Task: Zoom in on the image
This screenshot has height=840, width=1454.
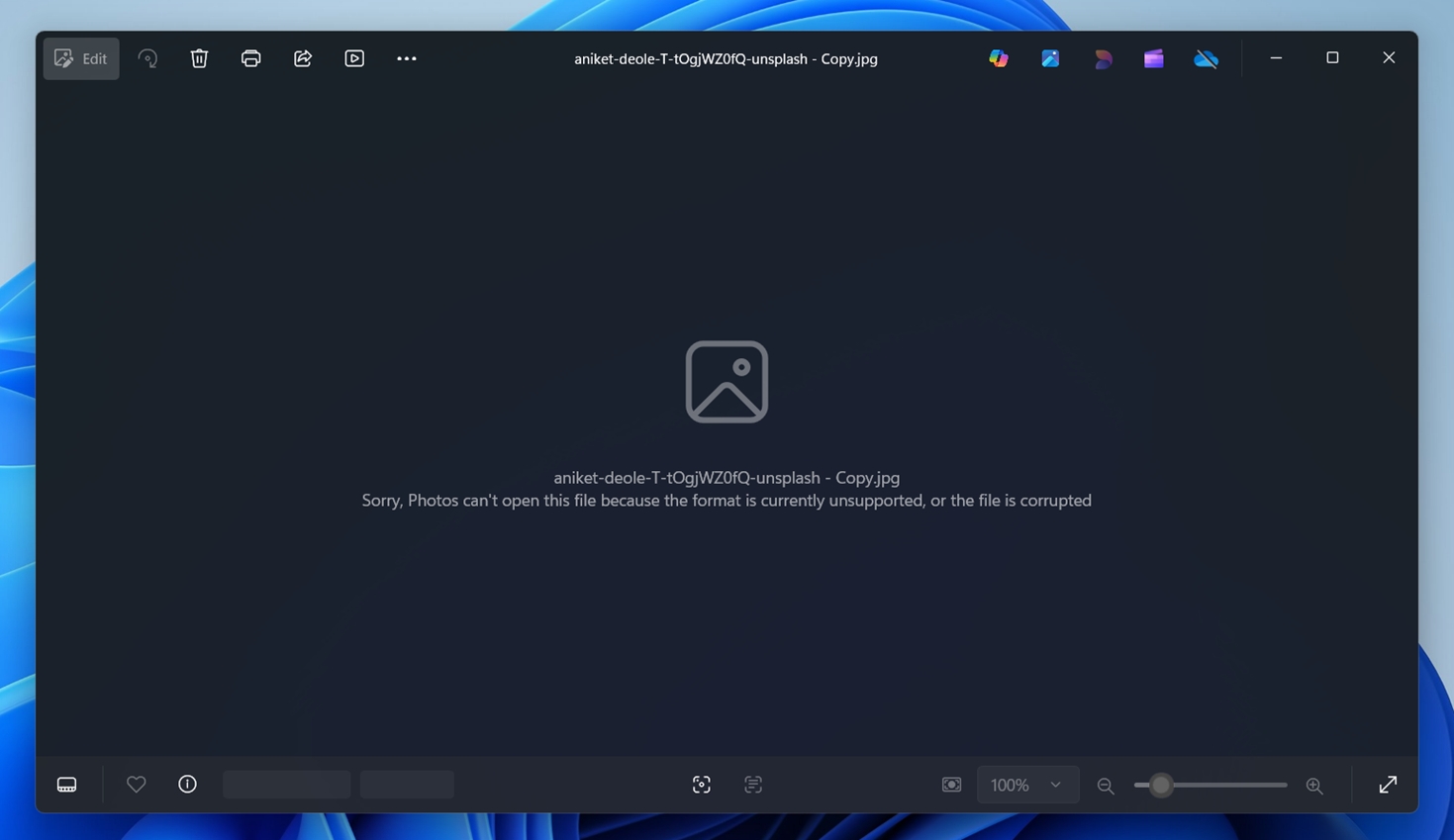Action: pyautogui.click(x=1314, y=785)
